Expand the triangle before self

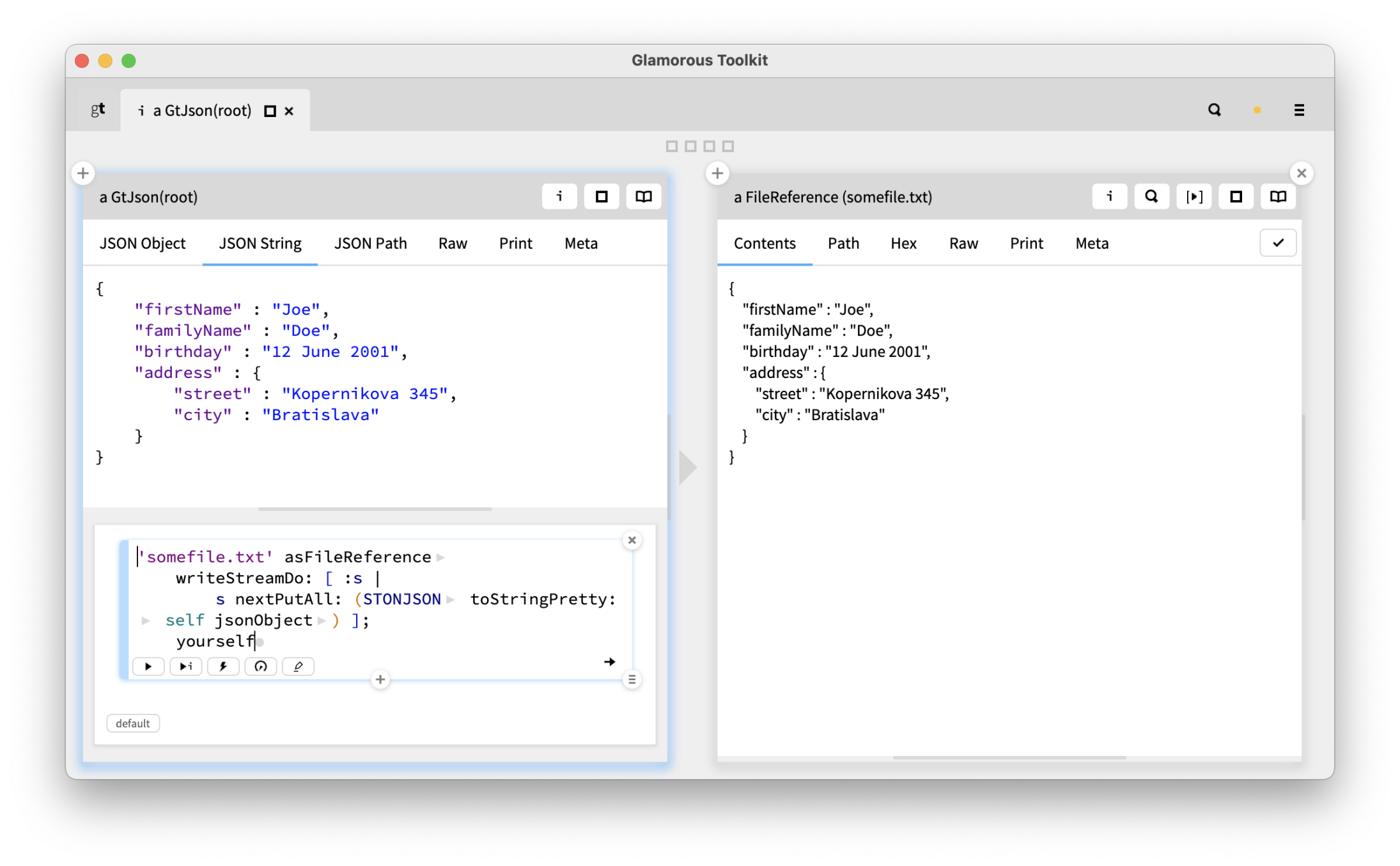146,620
